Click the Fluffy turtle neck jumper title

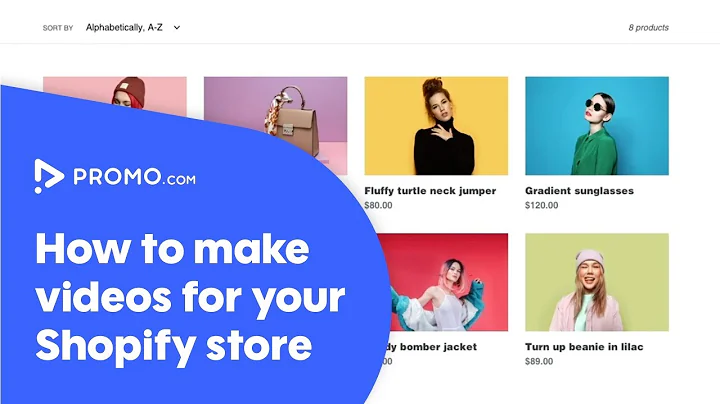pos(430,191)
